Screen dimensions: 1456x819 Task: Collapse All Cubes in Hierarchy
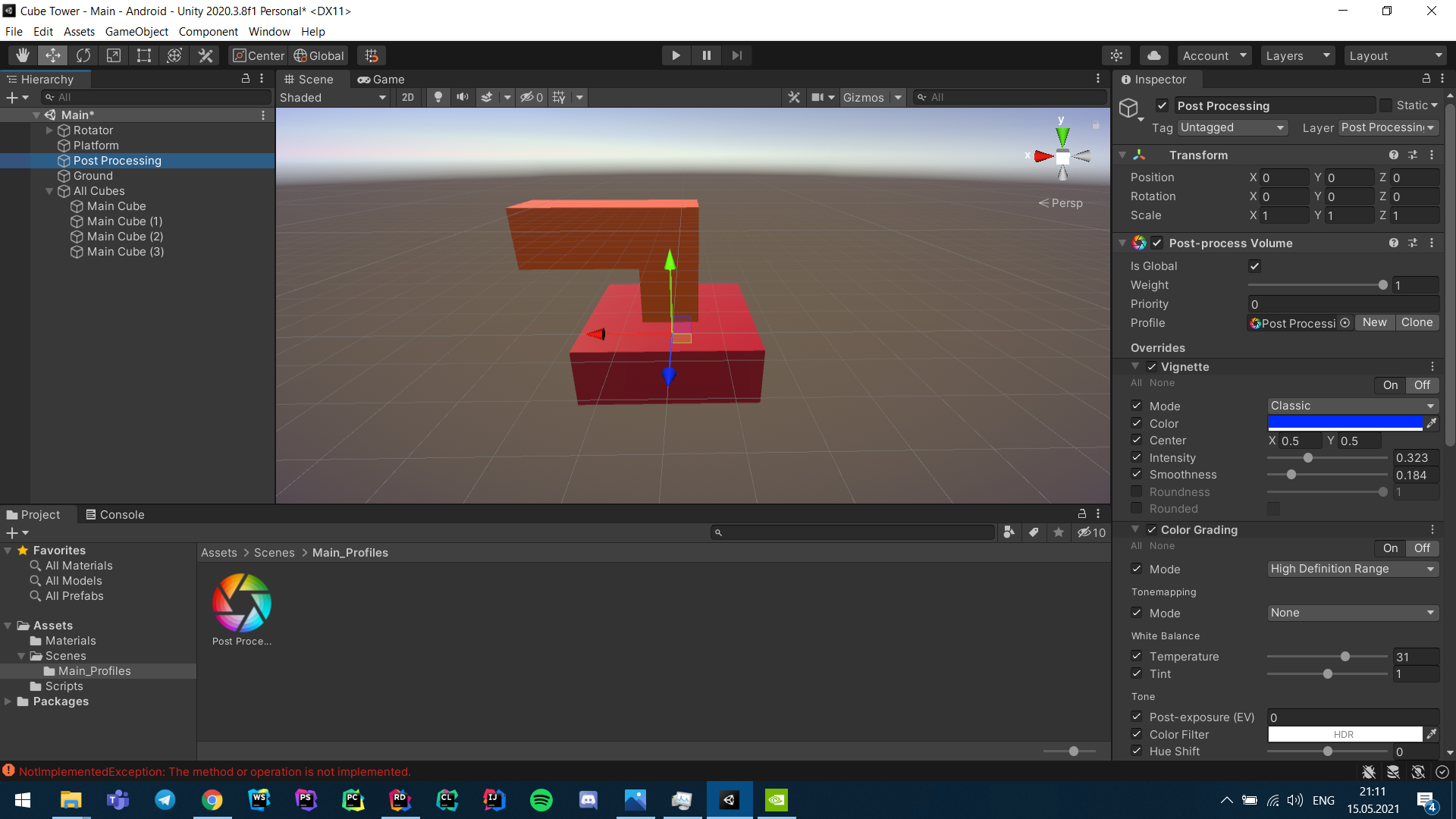50,191
